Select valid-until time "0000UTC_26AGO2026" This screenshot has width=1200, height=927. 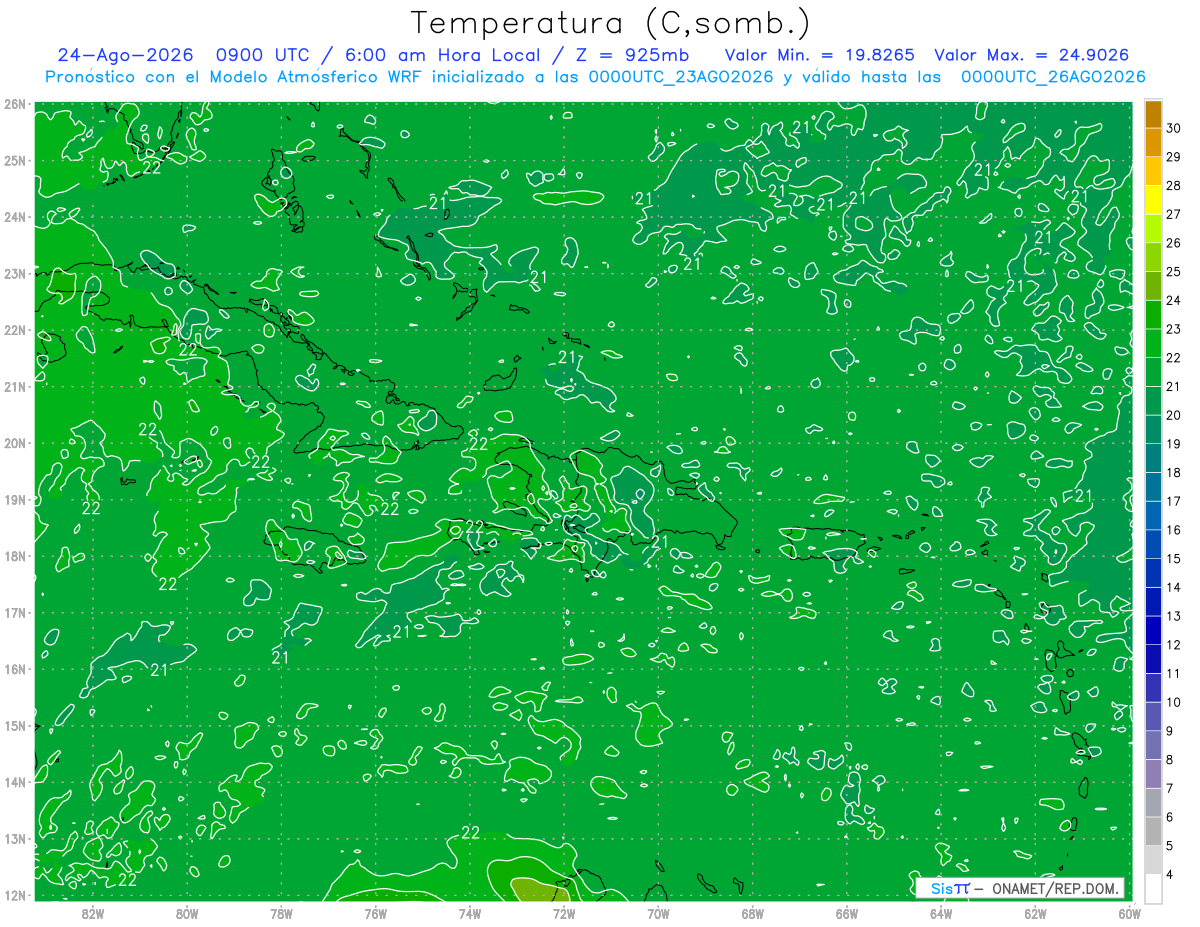[1053, 77]
